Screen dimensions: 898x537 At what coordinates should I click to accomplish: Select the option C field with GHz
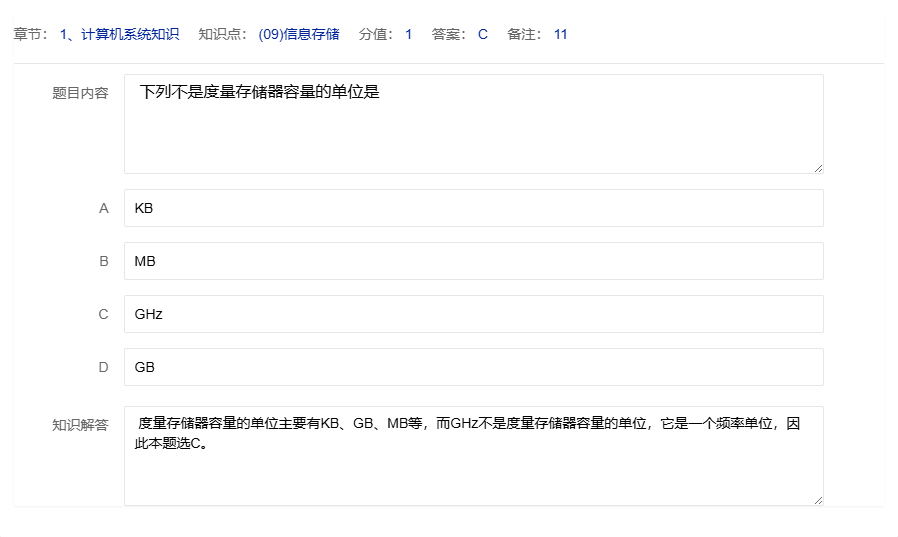[x=473, y=314]
